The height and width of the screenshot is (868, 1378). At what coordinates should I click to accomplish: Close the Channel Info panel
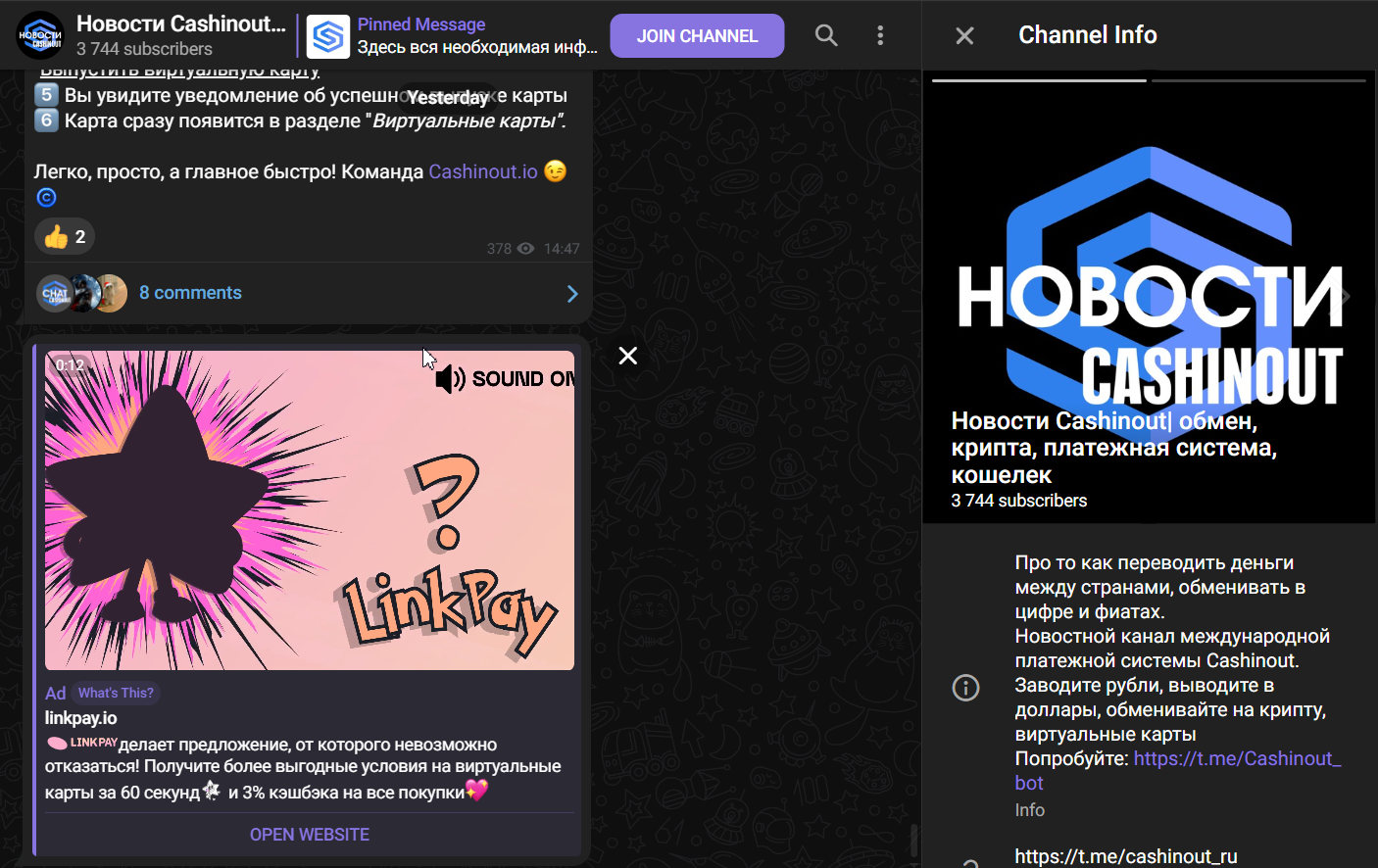coord(964,35)
